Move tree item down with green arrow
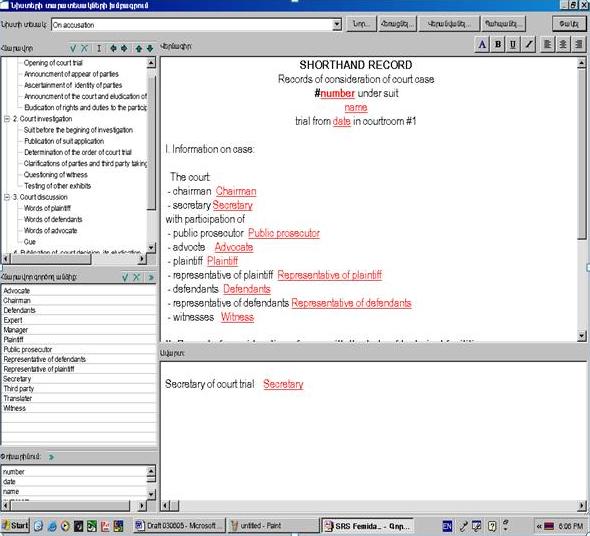 (150, 48)
